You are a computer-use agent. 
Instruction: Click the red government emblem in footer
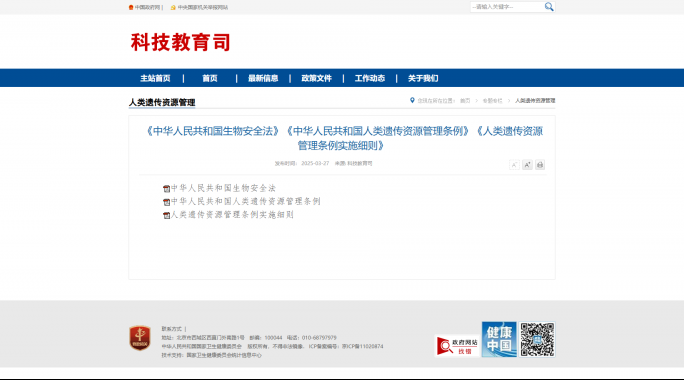pyautogui.click(x=140, y=338)
